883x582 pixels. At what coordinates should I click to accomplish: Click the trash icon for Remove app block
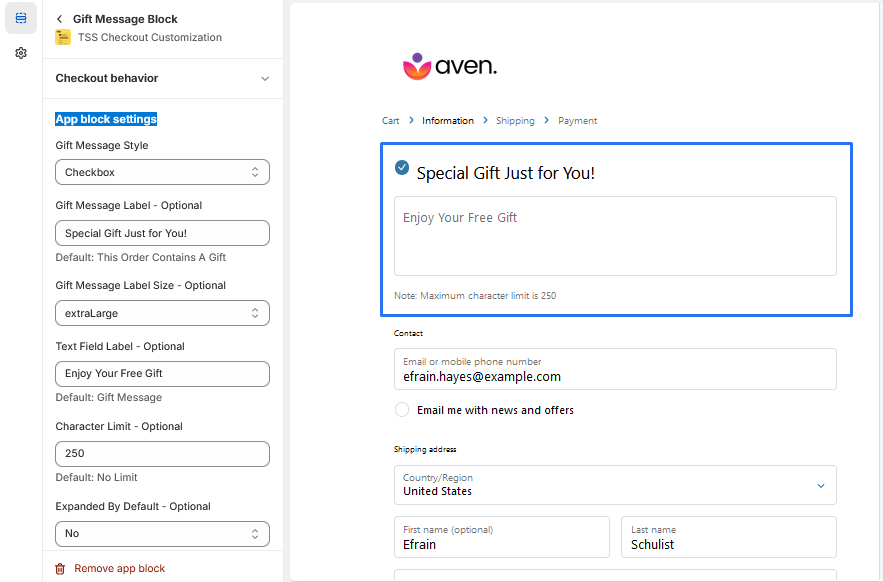point(60,568)
